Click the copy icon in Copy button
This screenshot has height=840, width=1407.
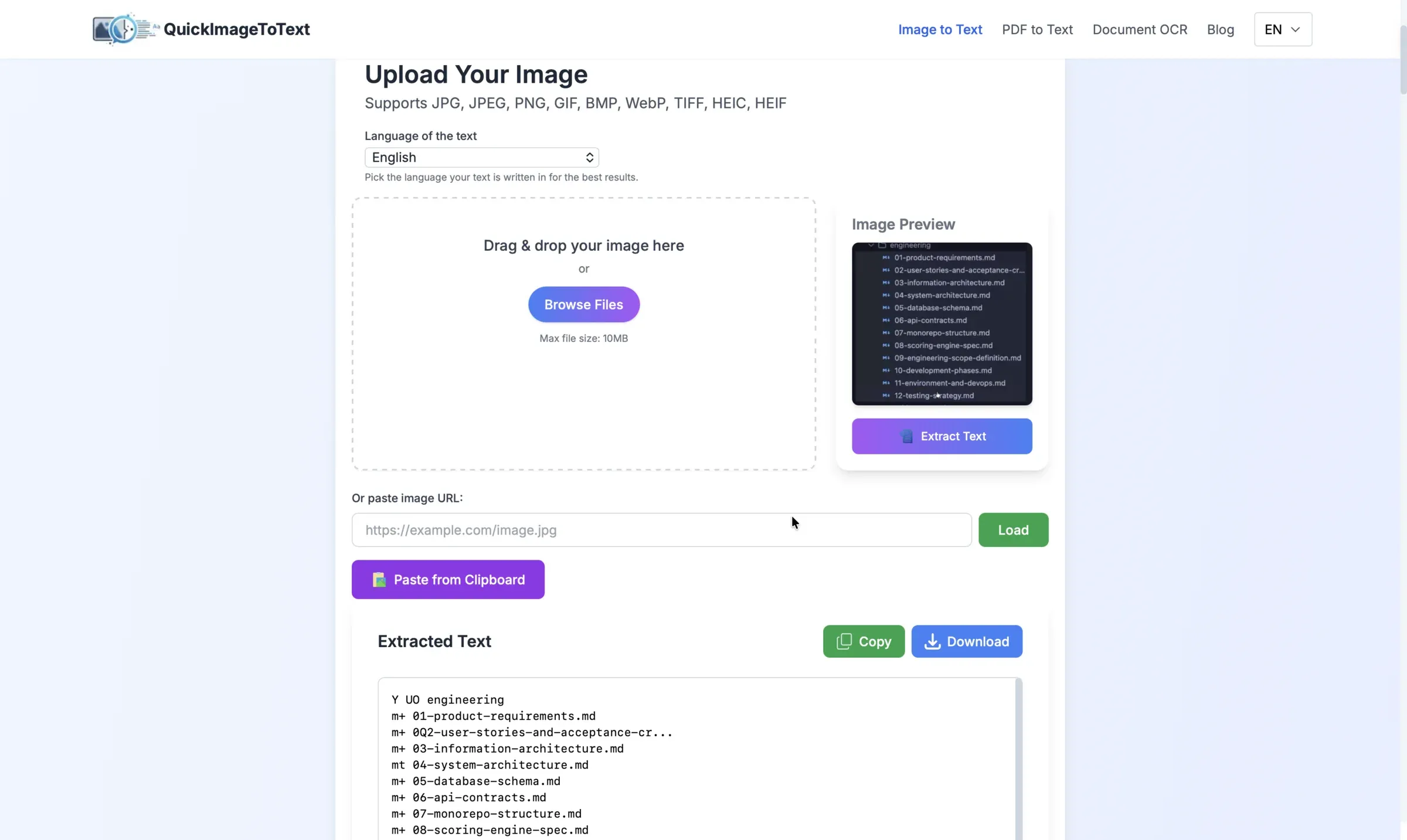[844, 641]
